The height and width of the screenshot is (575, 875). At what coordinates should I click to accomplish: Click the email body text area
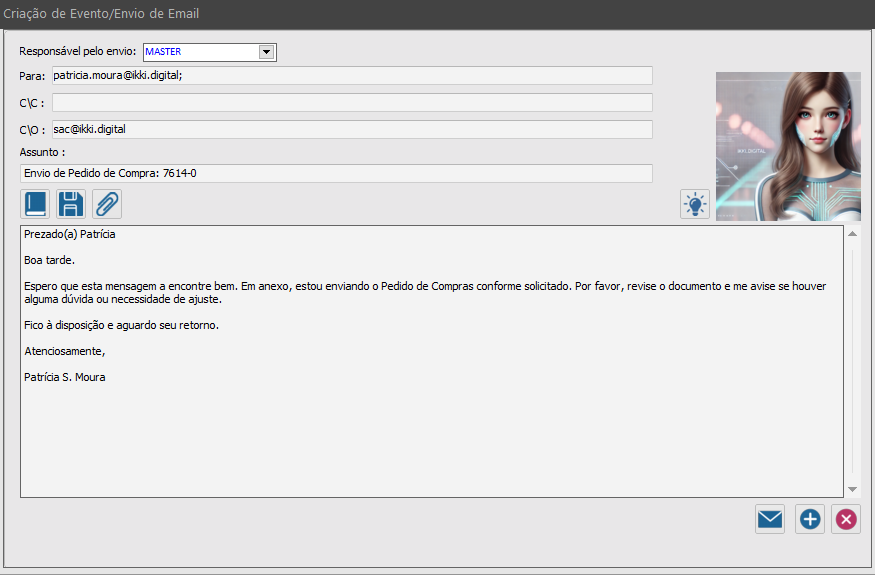click(431, 361)
